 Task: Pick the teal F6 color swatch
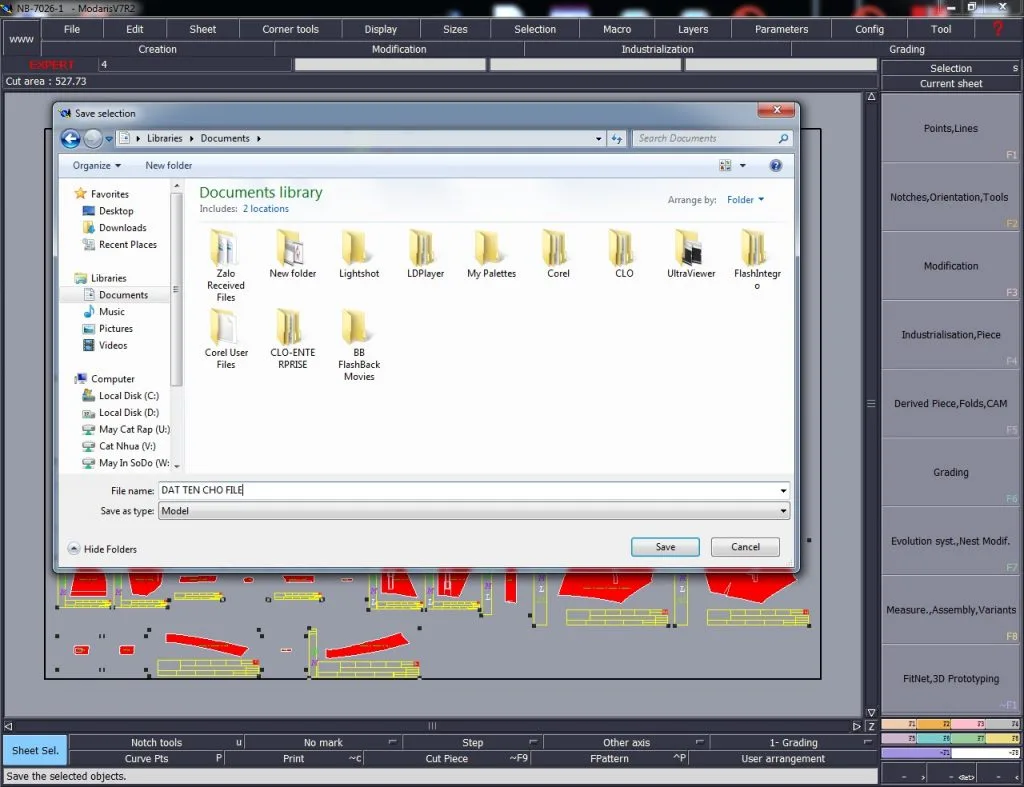coord(933,738)
